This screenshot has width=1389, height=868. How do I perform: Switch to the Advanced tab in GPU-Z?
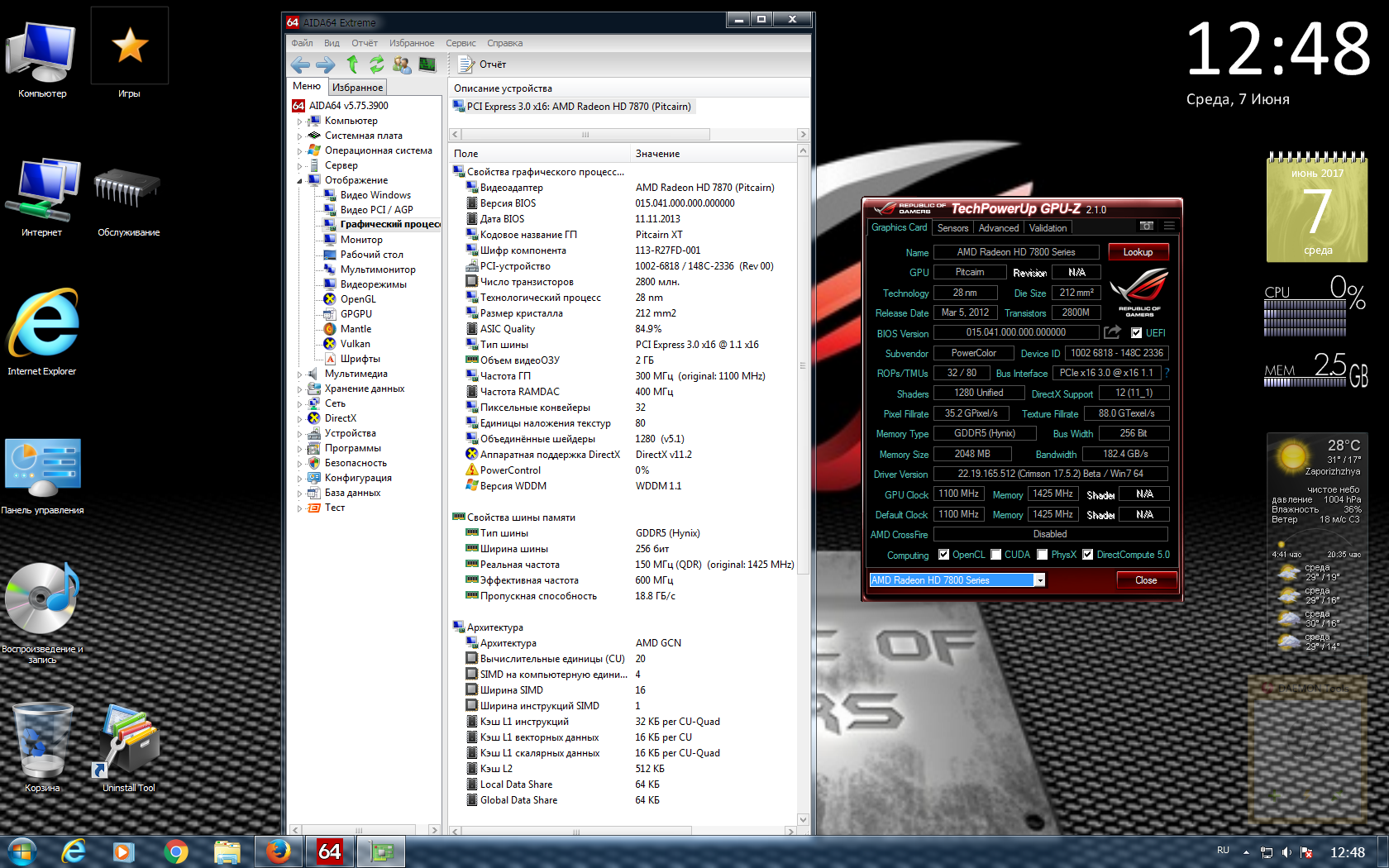coord(999,228)
